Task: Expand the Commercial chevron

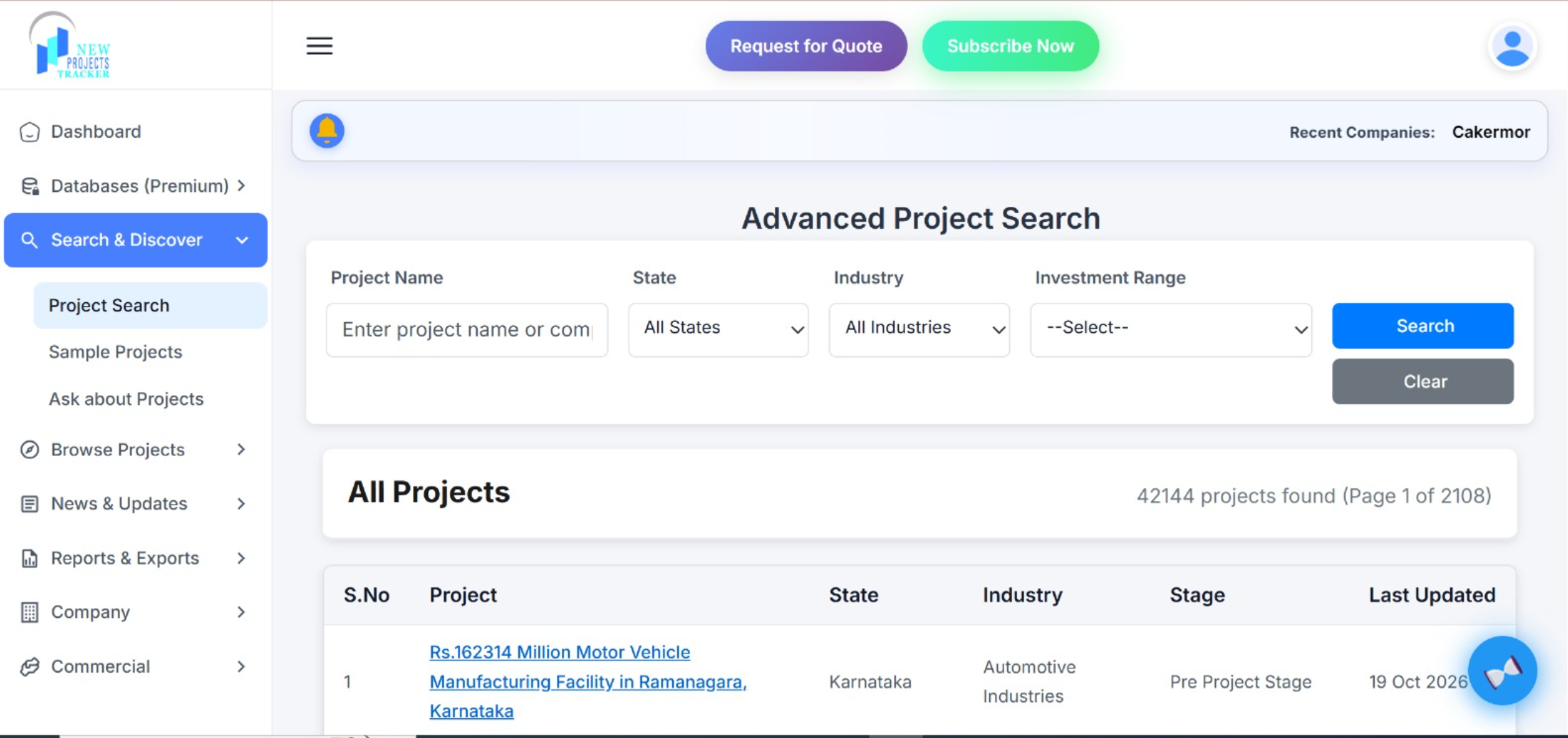Action: pyautogui.click(x=241, y=667)
